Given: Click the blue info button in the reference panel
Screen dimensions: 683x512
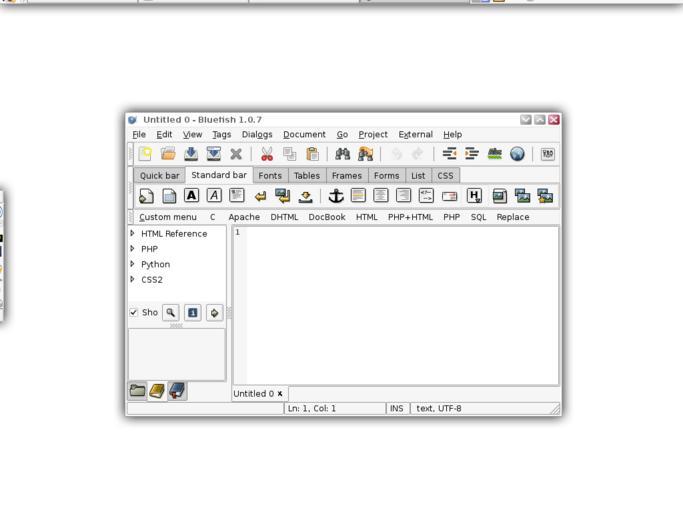Looking at the screenshot, I should pos(193,312).
